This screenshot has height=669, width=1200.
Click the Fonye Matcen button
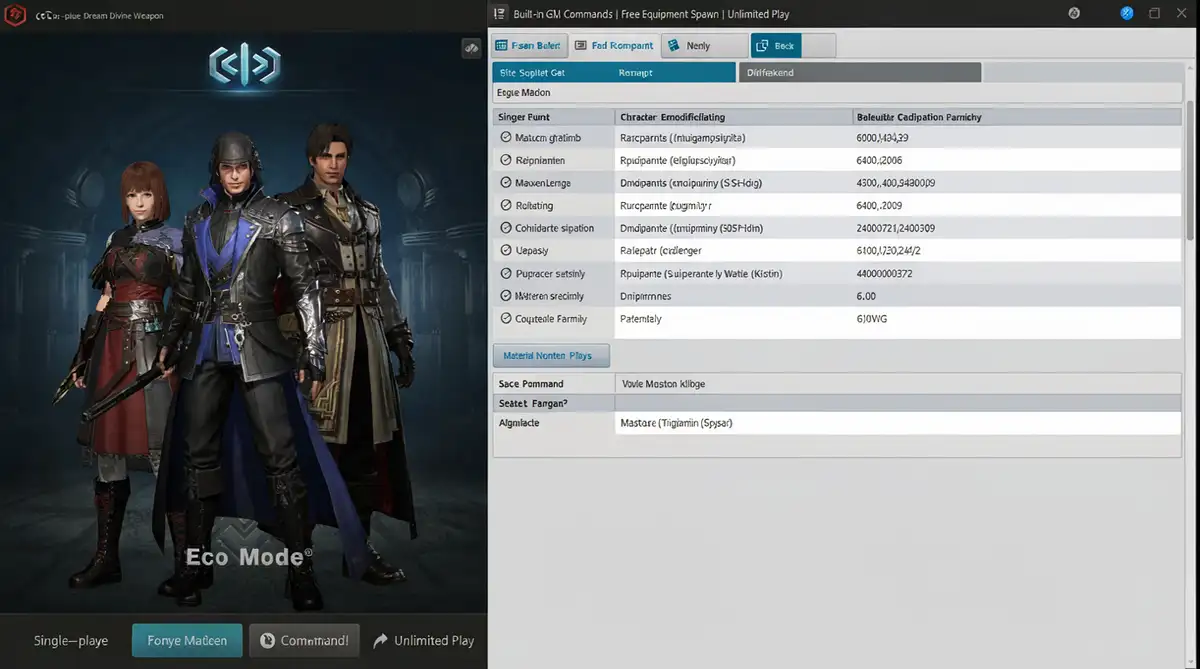(x=187, y=641)
